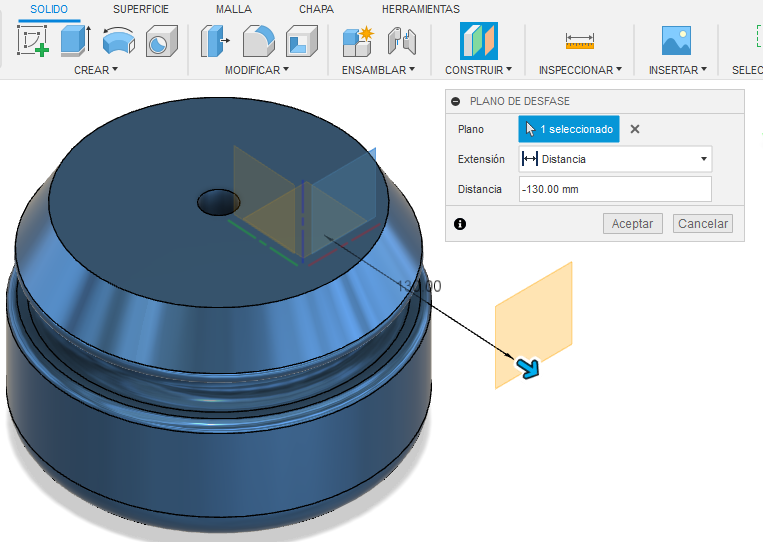Click the Offset Plane construct icon
This screenshot has width=763, height=542.
(x=479, y=41)
